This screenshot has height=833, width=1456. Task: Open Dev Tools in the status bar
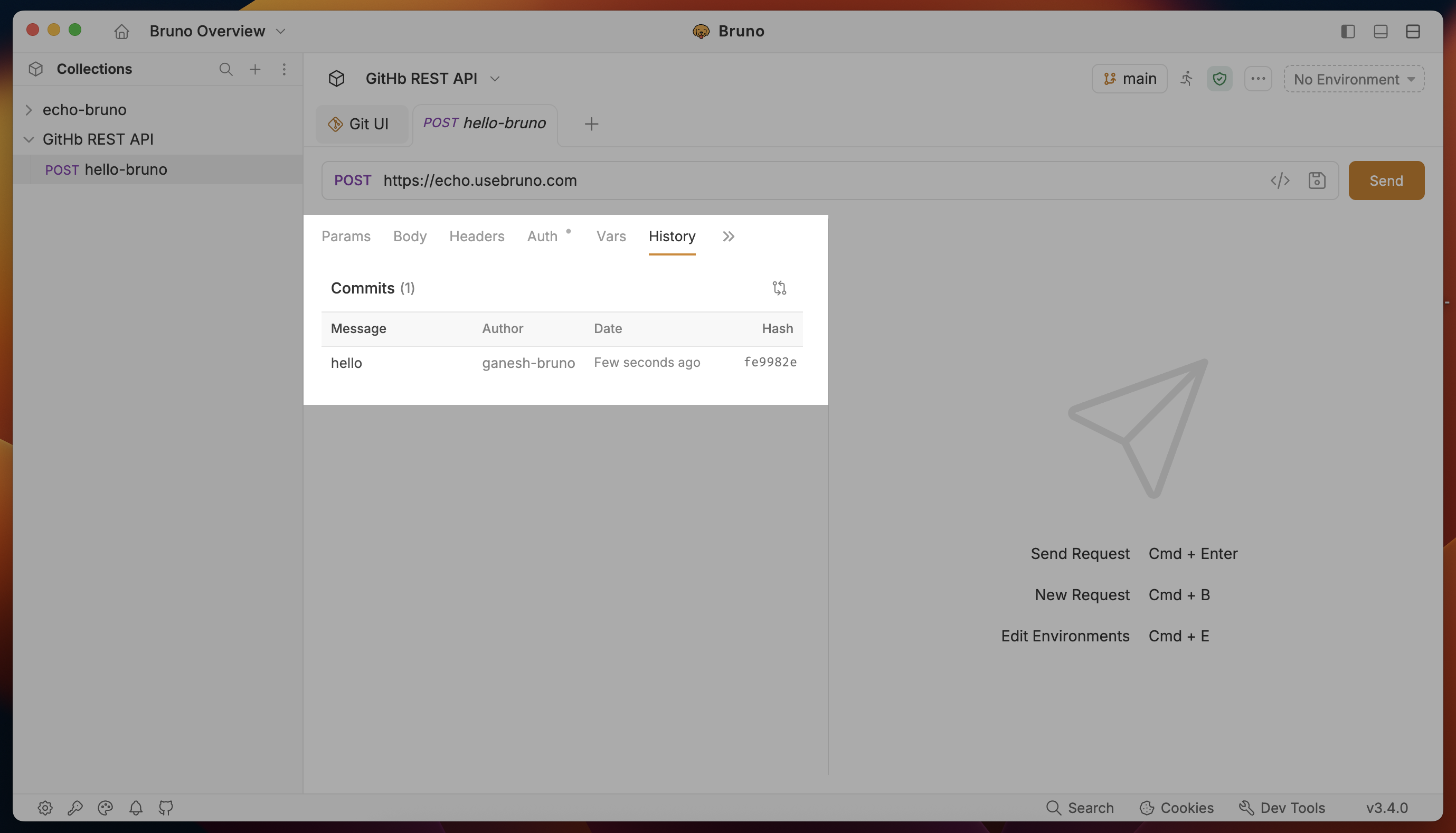point(1281,808)
